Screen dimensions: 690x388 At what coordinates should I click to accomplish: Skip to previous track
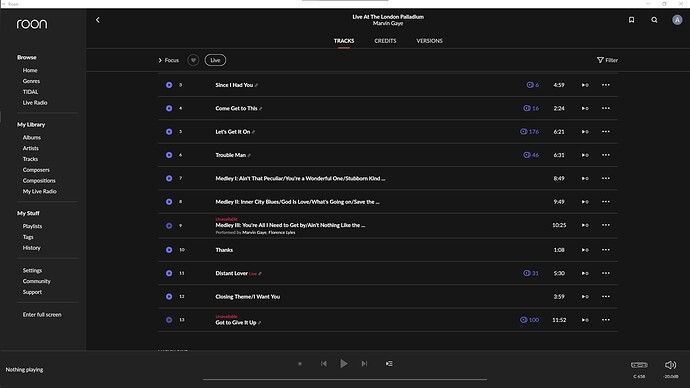323,363
